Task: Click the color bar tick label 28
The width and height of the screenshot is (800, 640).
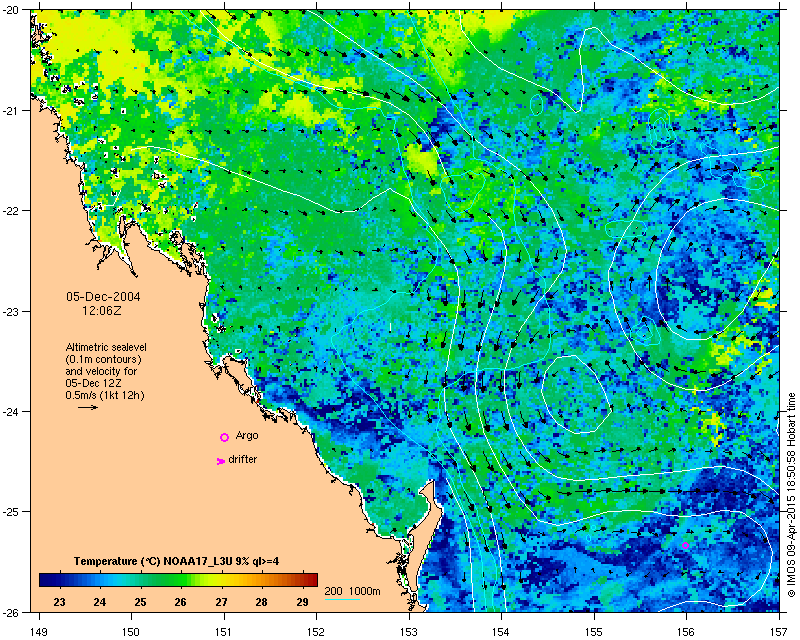Action: click(261, 602)
